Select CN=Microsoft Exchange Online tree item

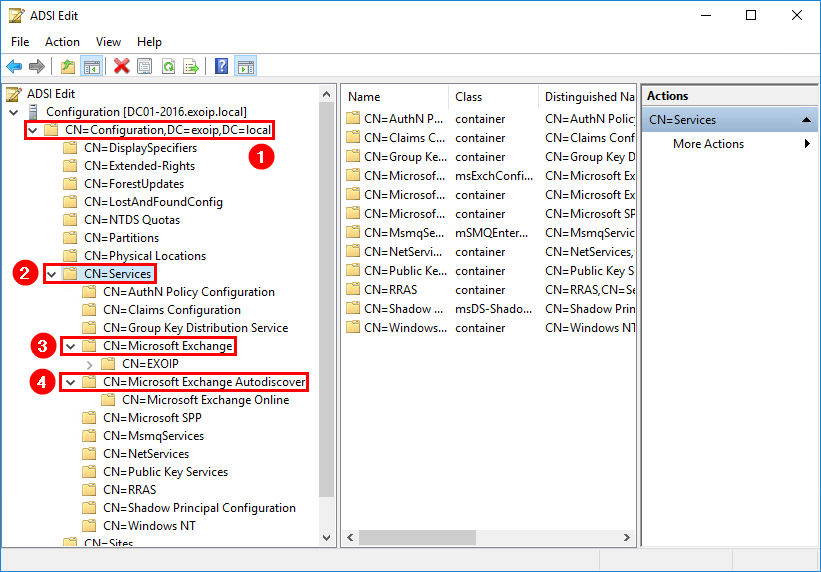[x=206, y=400]
